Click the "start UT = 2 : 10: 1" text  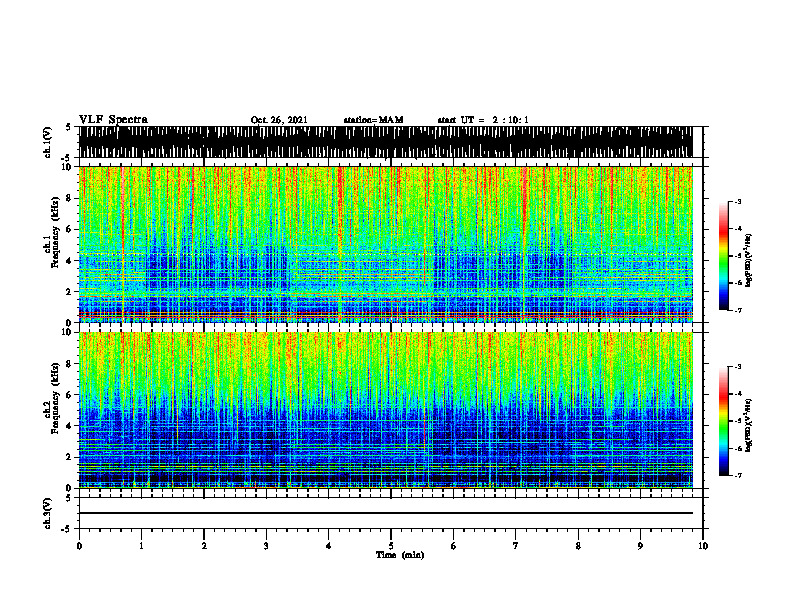tap(483, 120)
